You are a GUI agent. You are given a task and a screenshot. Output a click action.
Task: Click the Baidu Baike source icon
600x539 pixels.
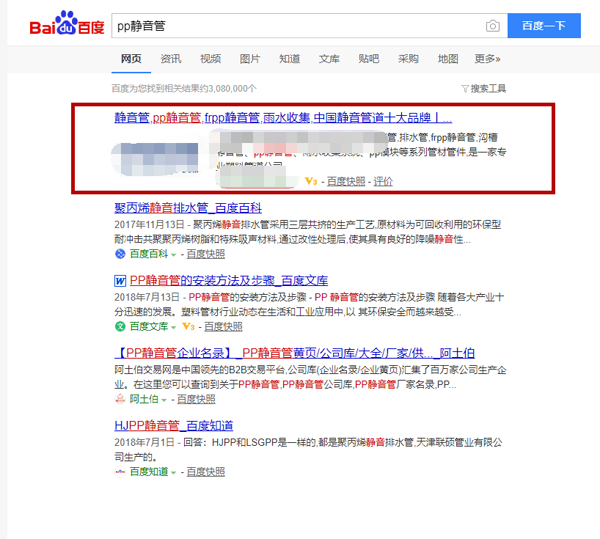click(x=120, y=254)
